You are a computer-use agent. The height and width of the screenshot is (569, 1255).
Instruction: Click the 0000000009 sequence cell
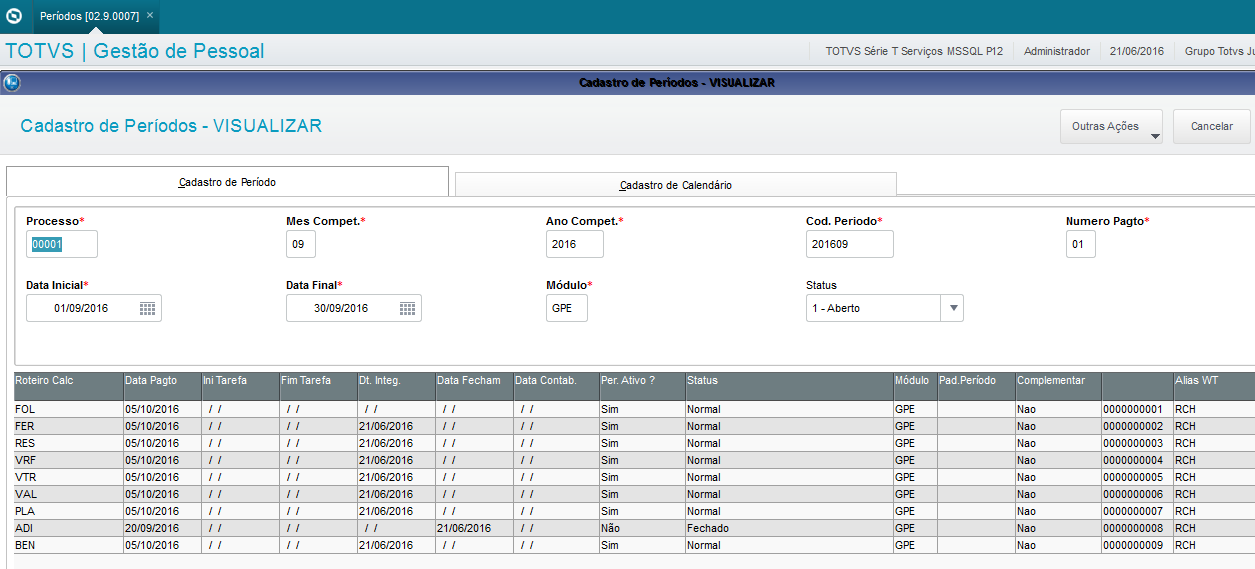click(1136, 545)
